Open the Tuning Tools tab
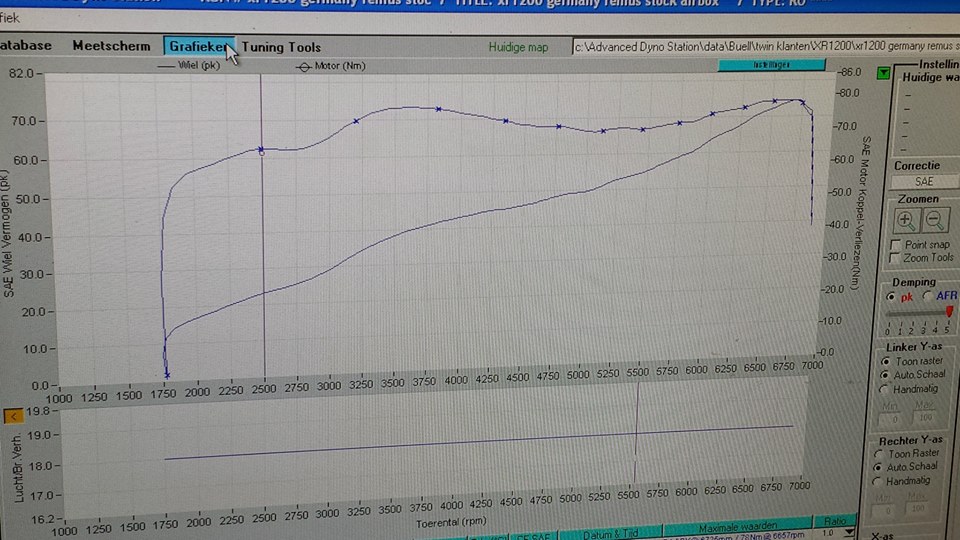 coord(281,46)
